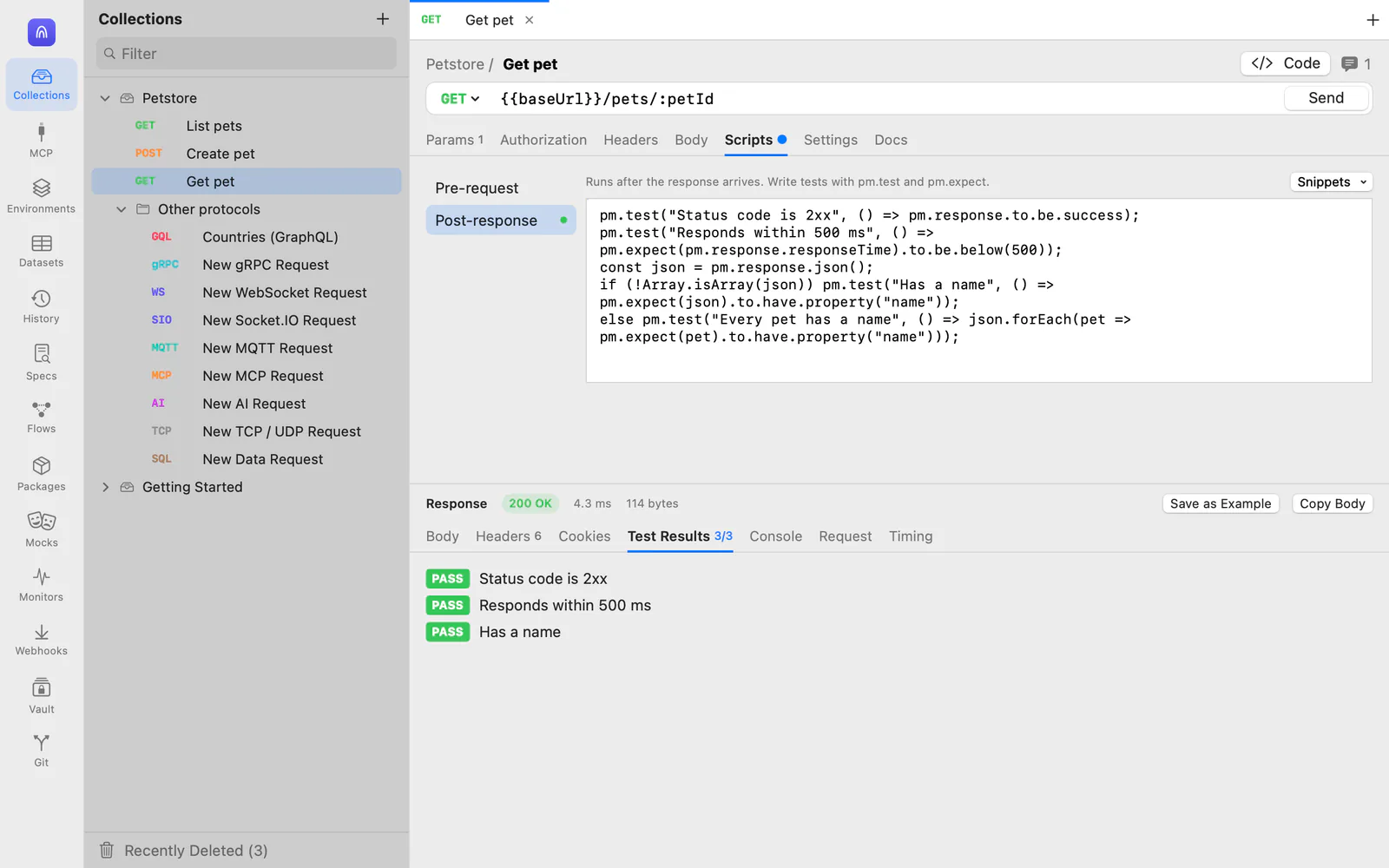This screenshot has width=1389, height=868.
Task: Open the response Timing tab
Action: (911, 536)
